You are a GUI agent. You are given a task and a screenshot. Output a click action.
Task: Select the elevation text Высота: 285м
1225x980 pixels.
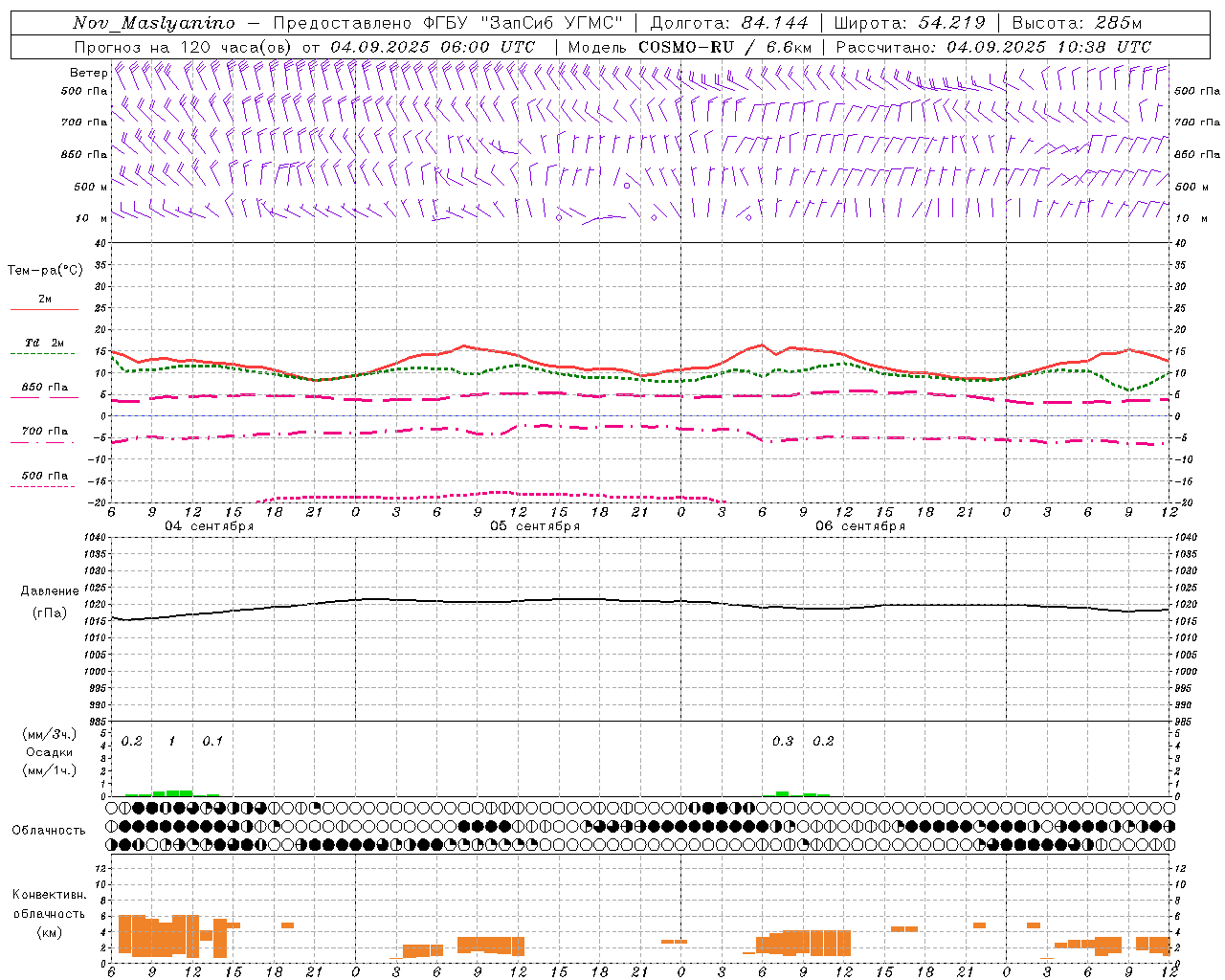[x=1077, y=23]
